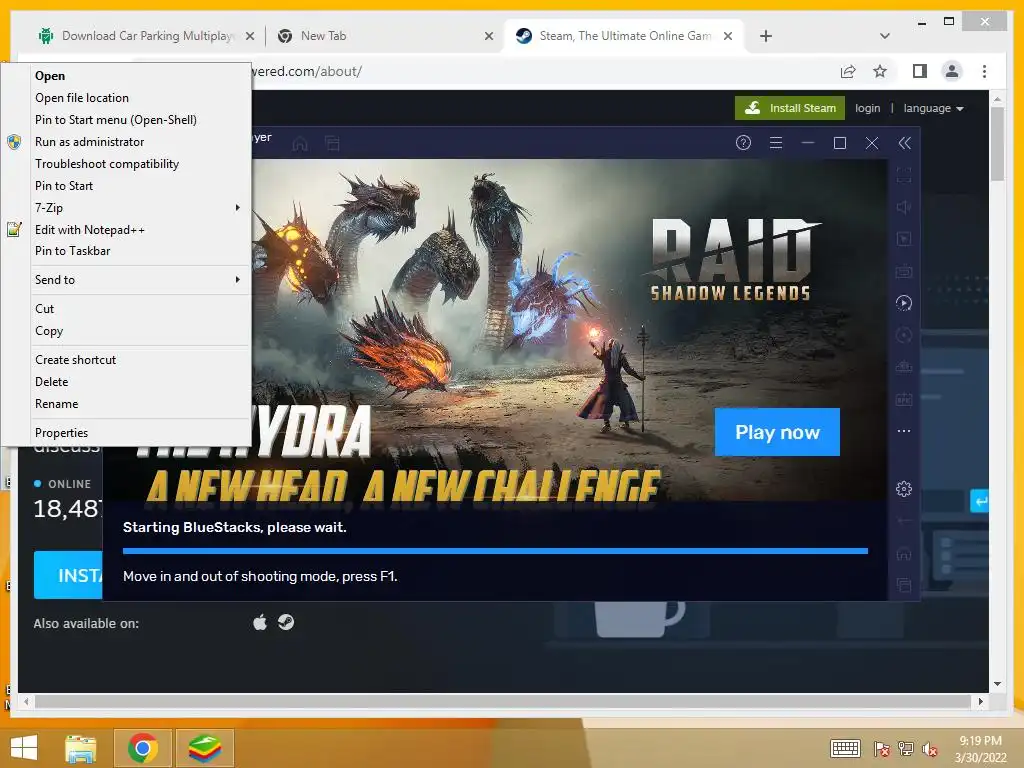Click BlueStacks home icon at sidebar bottom
Image resolution: width=1024 pixels, height=768 pixels.
pyautogui.click(x=904, y=553)
